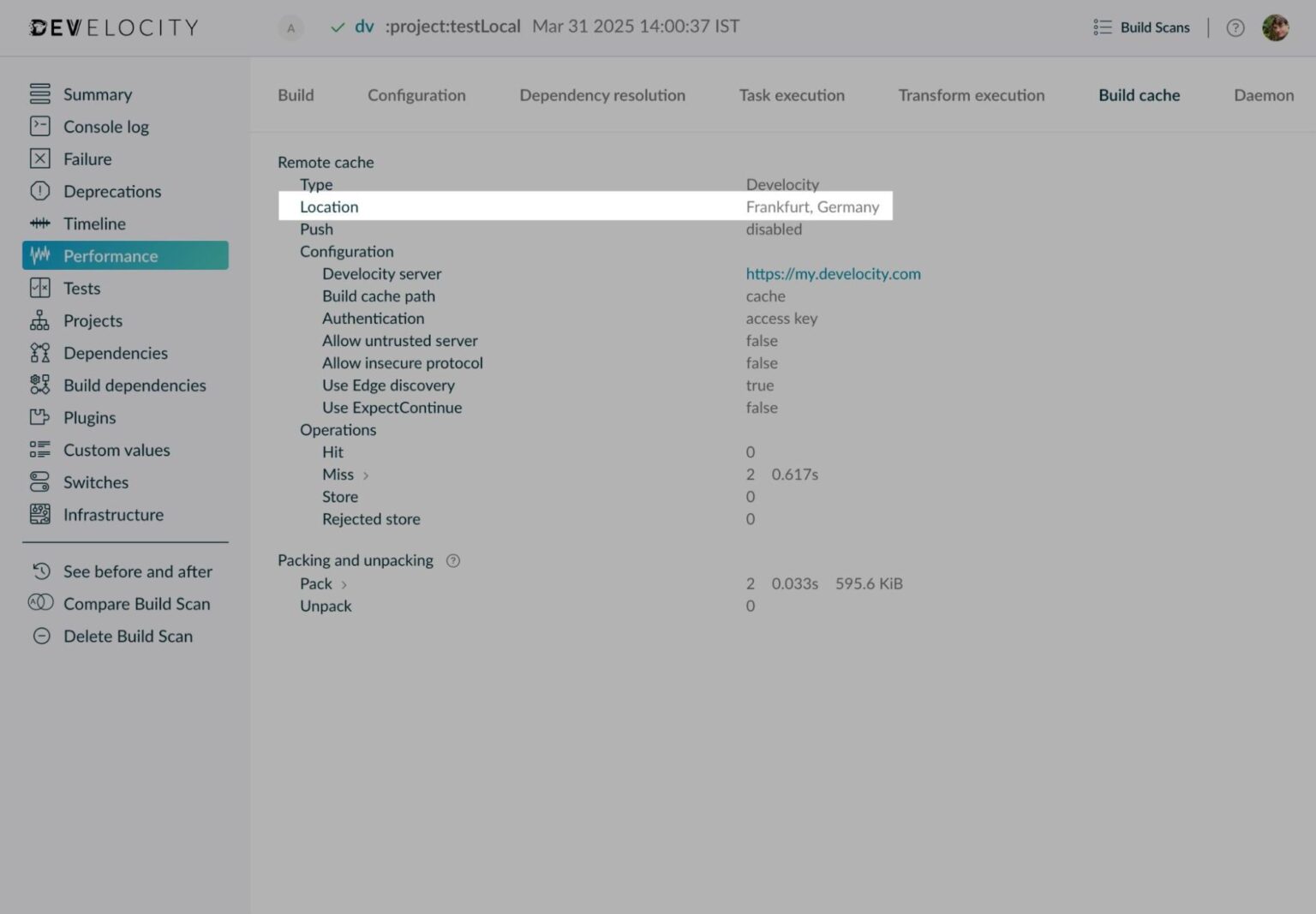The height and width of the screenshot is (914, 1316).
Task: Click the Infrastructure icon
Action: (39, 514)
